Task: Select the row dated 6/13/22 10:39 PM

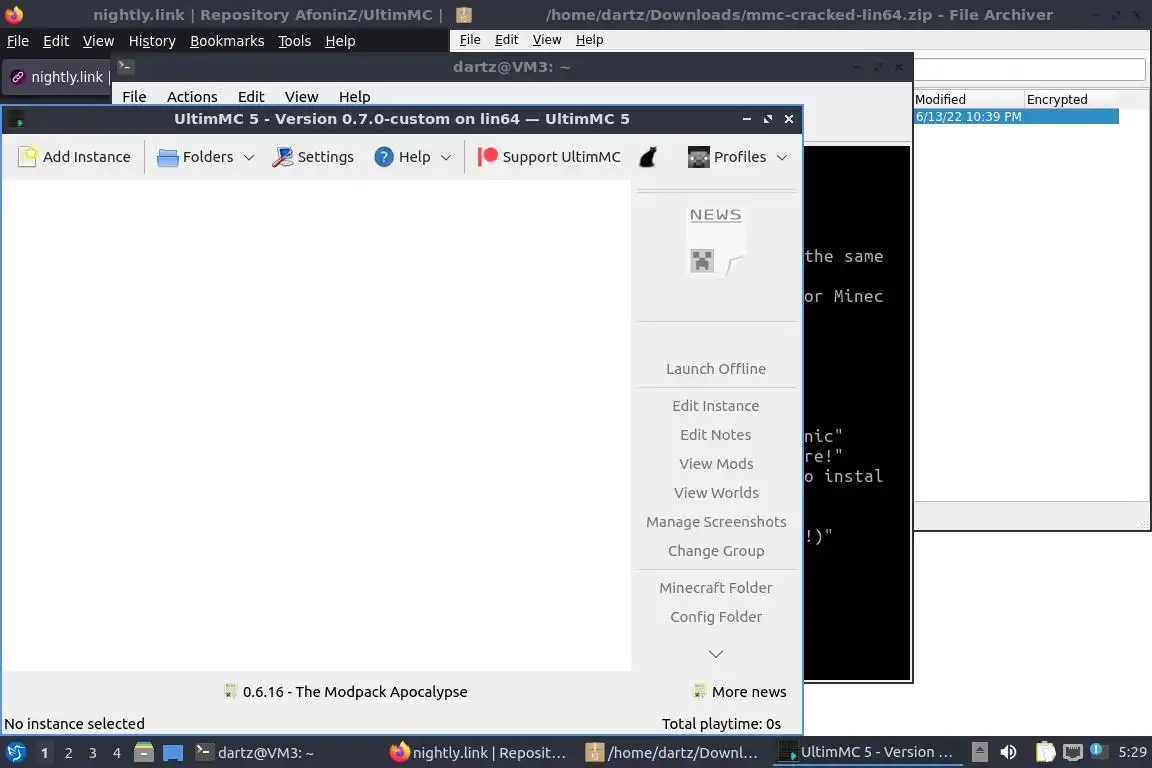Action: [x=1016, y=116]
